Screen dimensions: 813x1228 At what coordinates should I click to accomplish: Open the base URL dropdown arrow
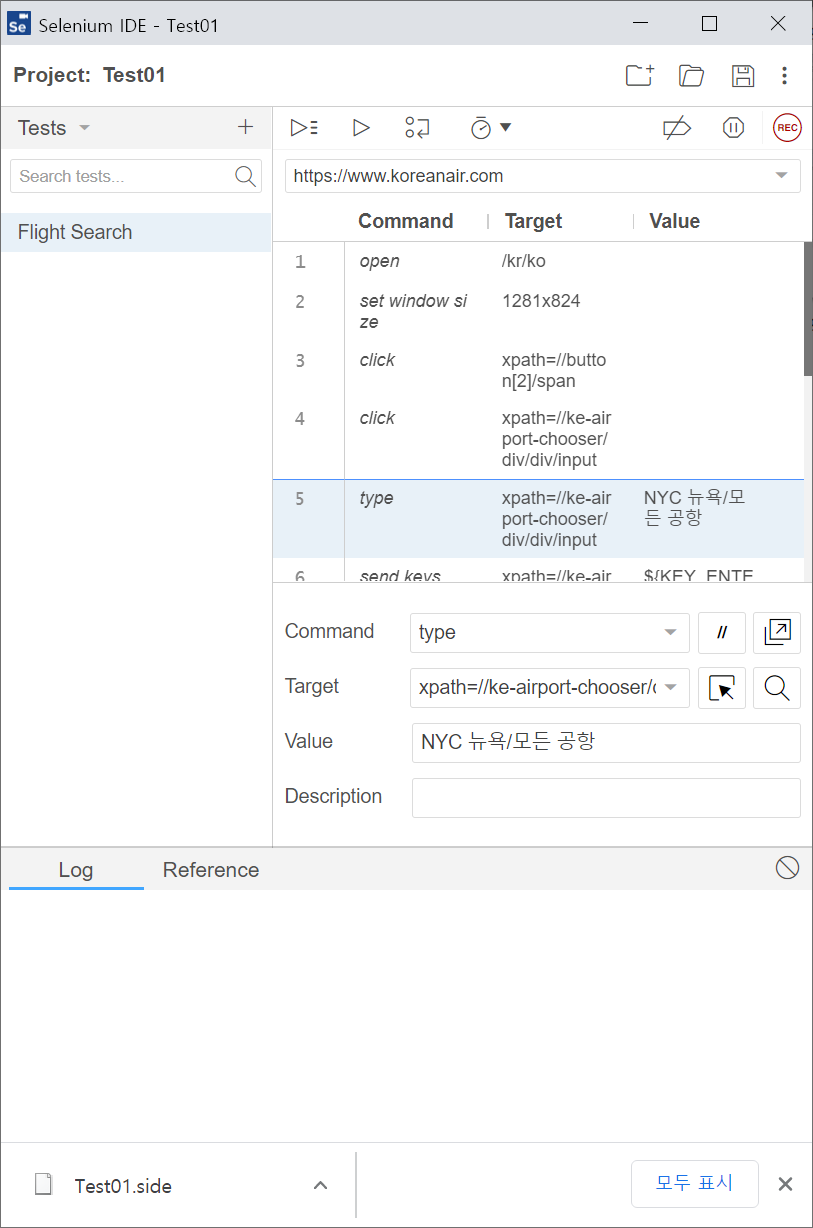(x=782, y=176)
